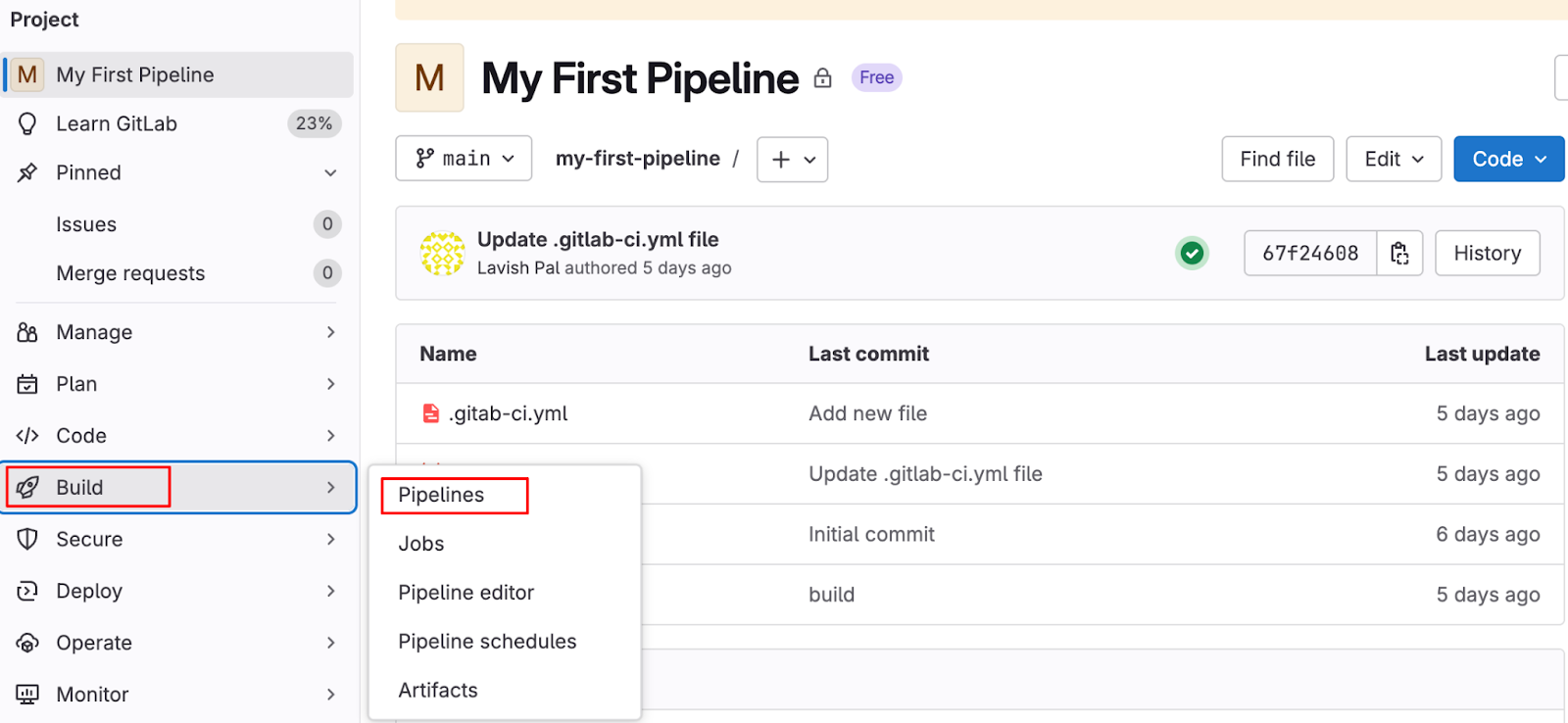Click the .gitab-ci.yml red file icon

[x=430, y=413]
